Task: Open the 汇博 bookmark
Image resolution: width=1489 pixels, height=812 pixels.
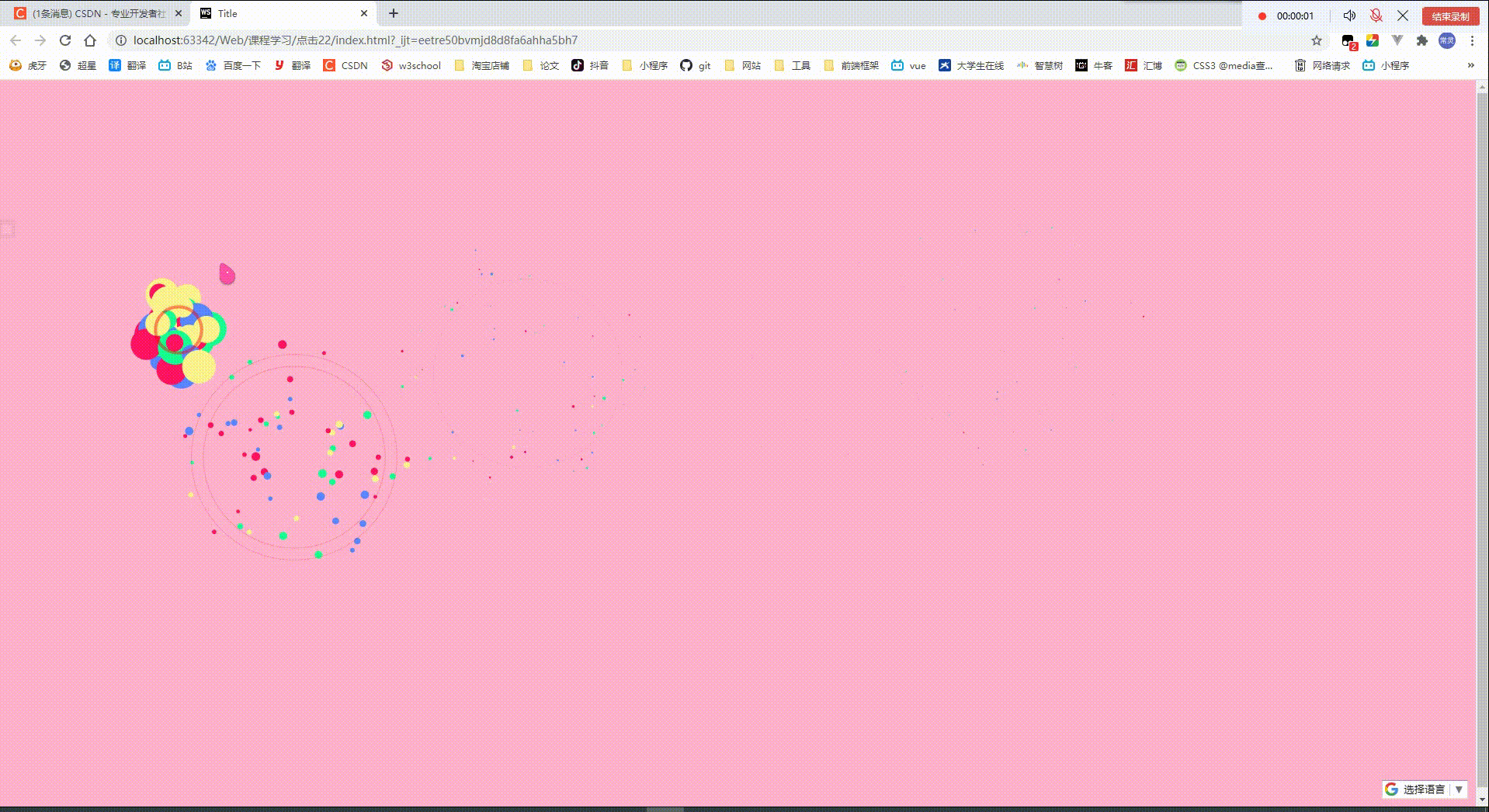Action: point(1144,65)
